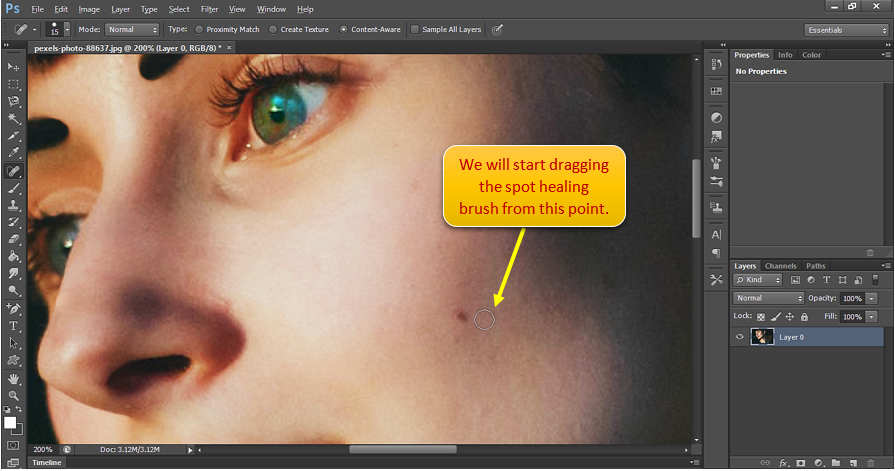Screen dimensions: 895x471
Task: Select the Clone Stamp tool
Action: pyautogui.click(x=13, y=205)
